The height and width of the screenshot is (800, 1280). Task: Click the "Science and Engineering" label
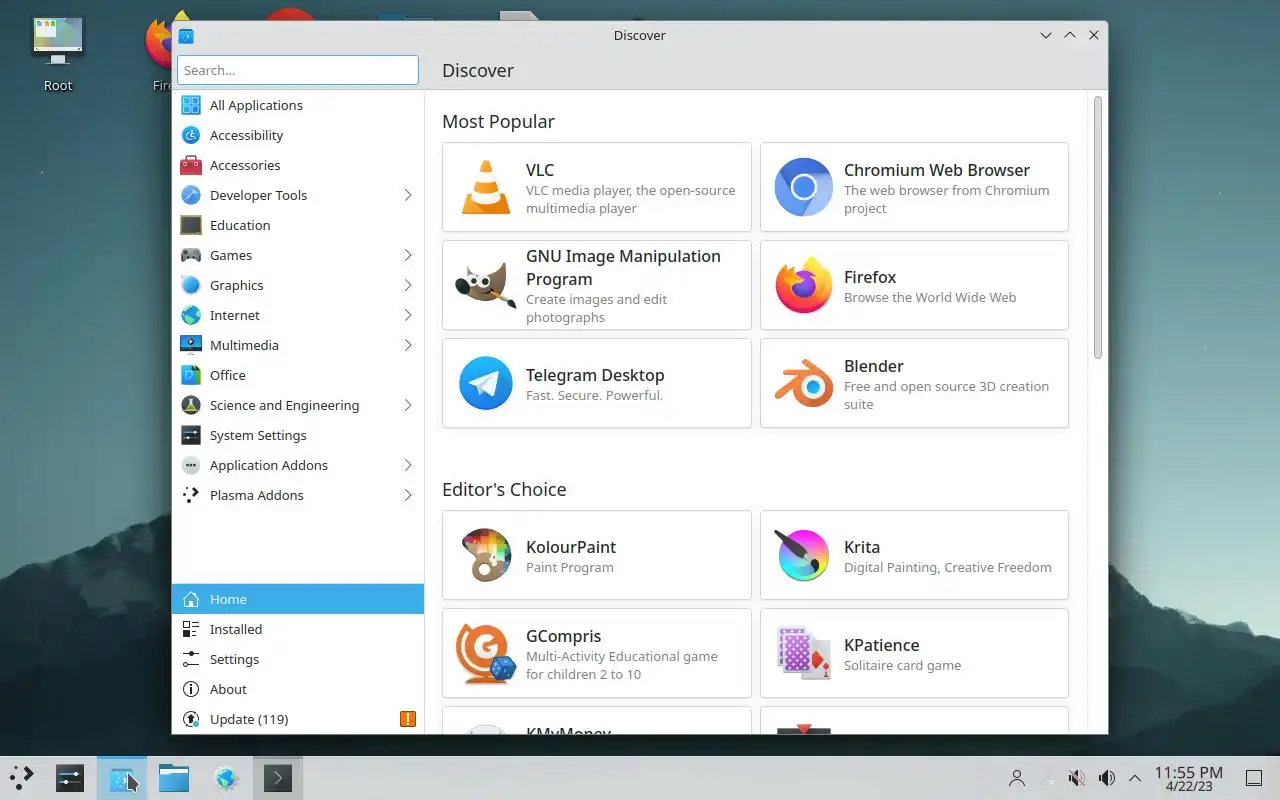pyautogui.click(x=284, y=405)
